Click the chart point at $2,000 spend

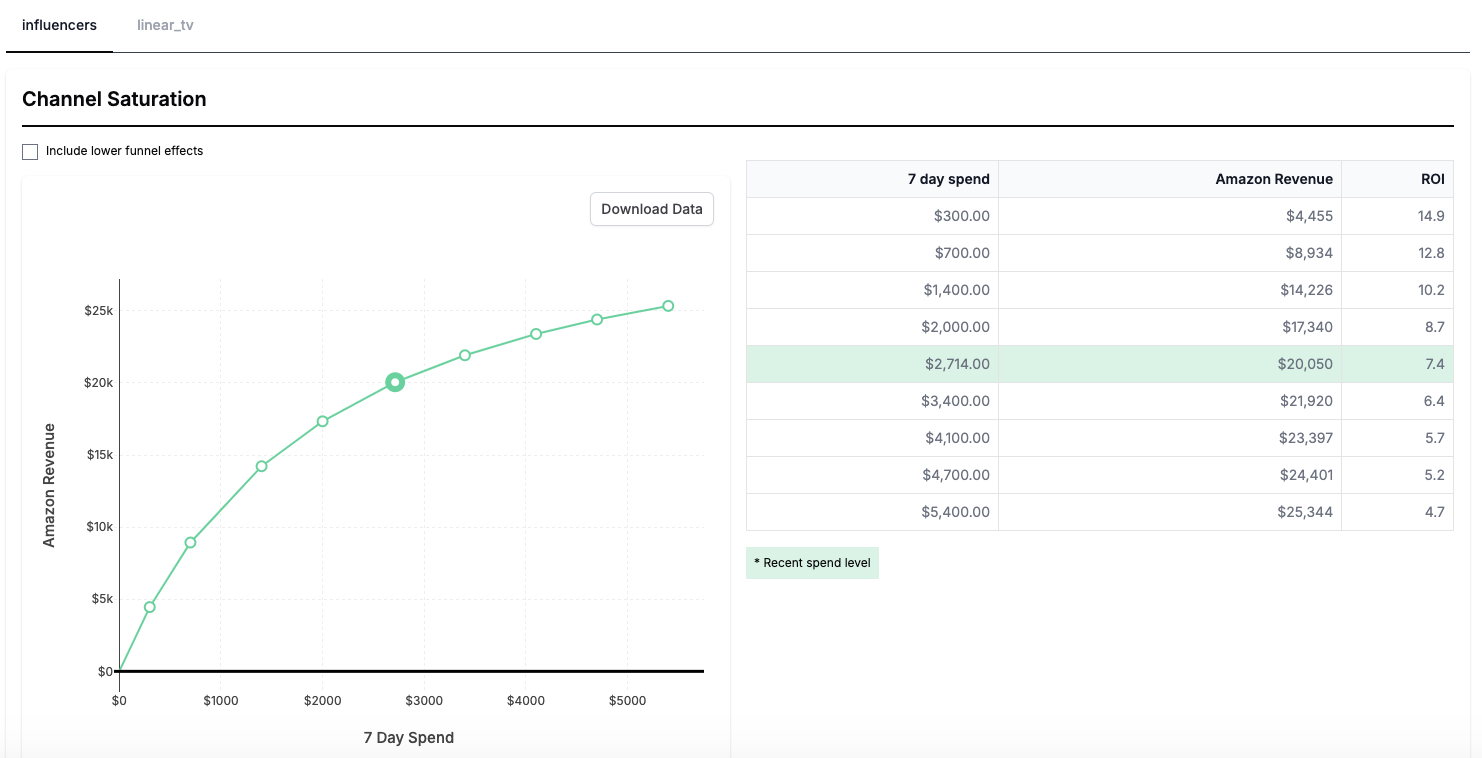322,421
